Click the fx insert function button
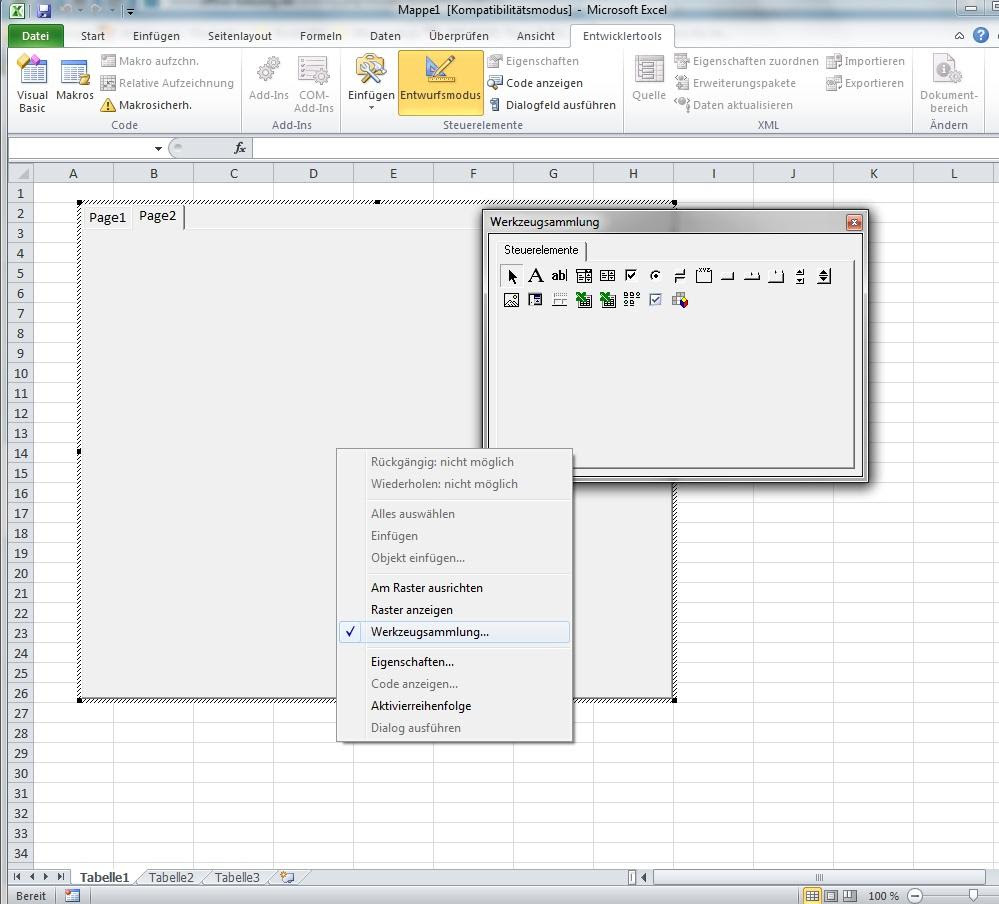 (x=240, y=148)
